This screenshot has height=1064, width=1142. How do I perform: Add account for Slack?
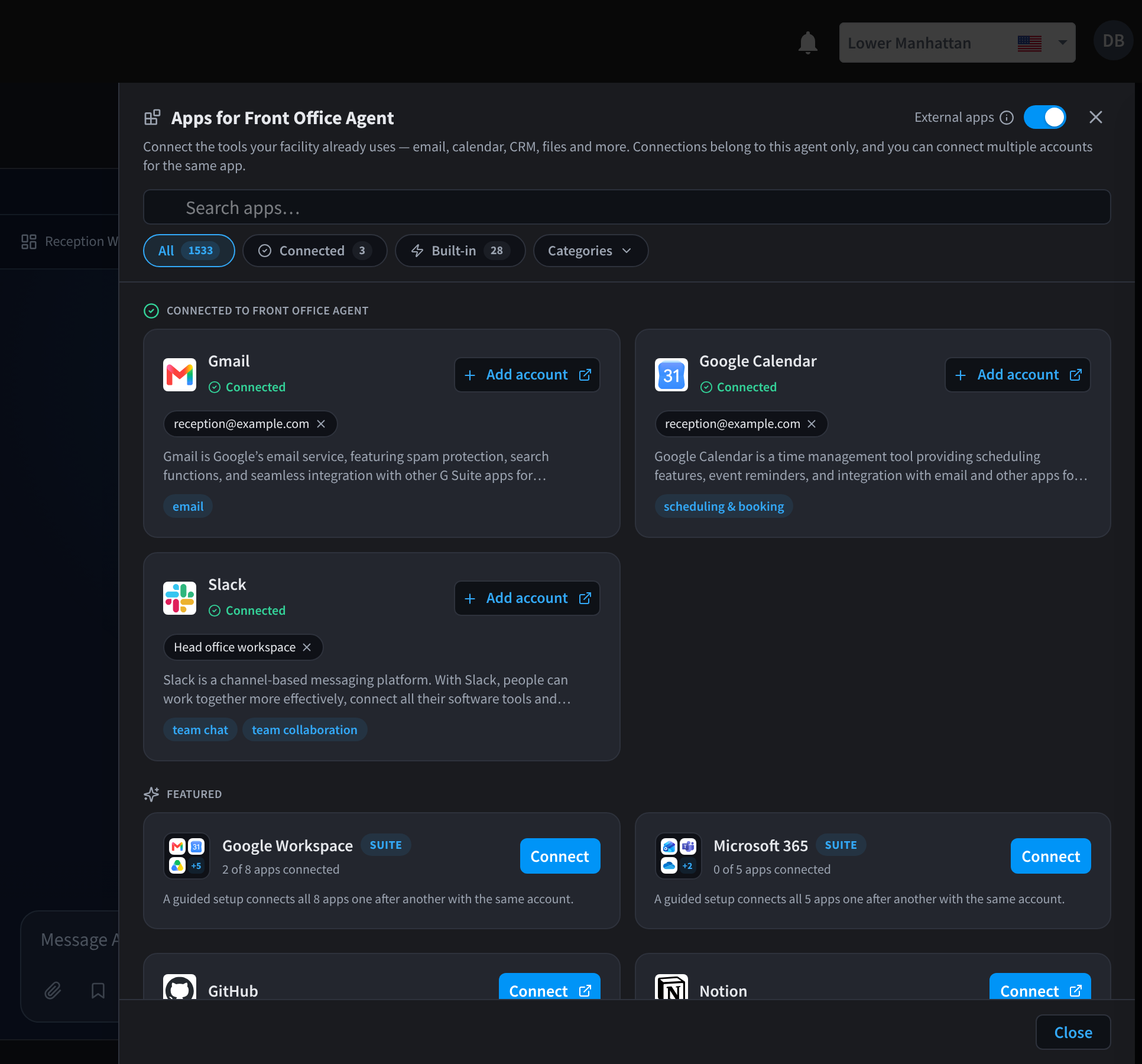point(527,598)
